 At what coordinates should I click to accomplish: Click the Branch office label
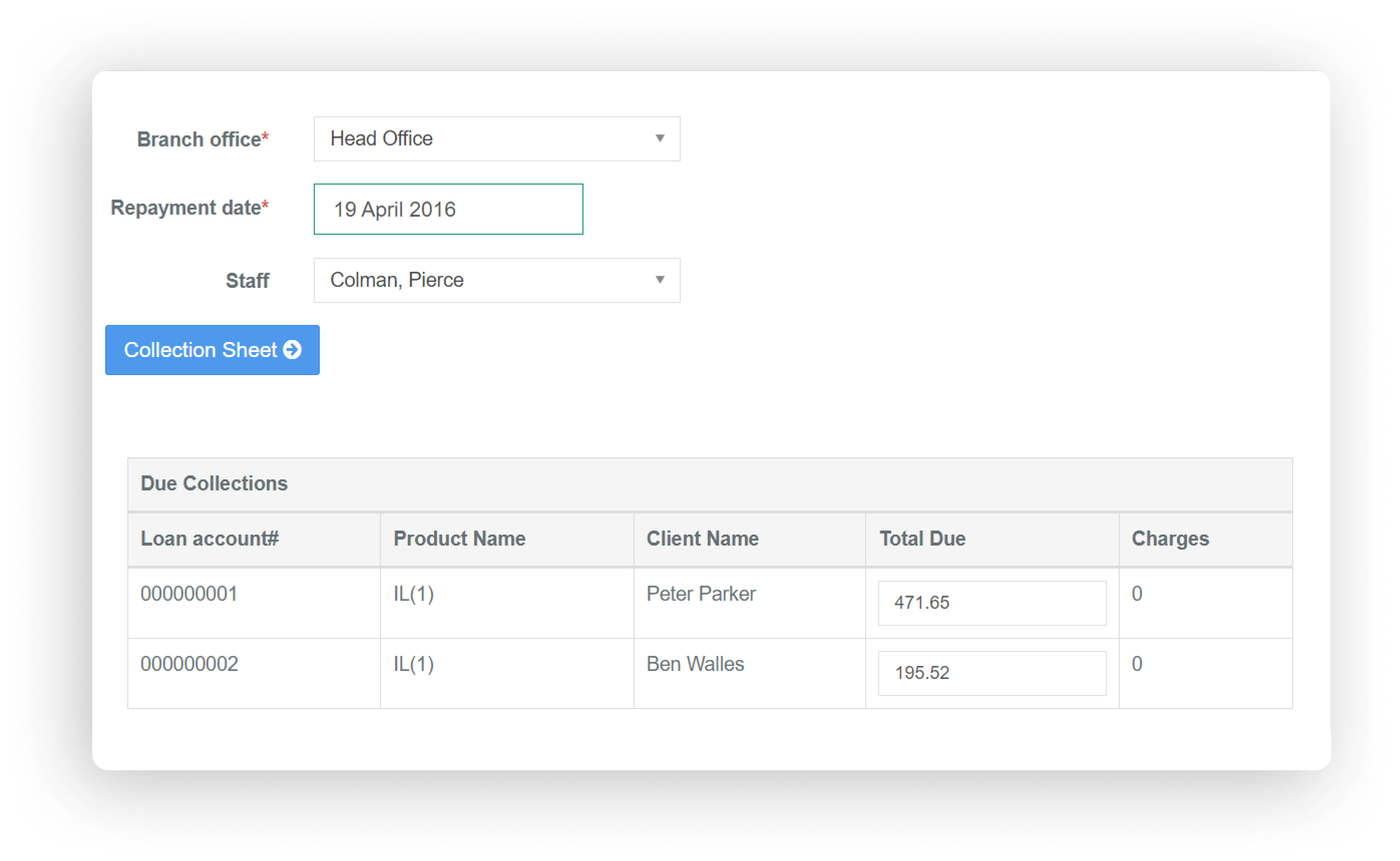[203, 139]
